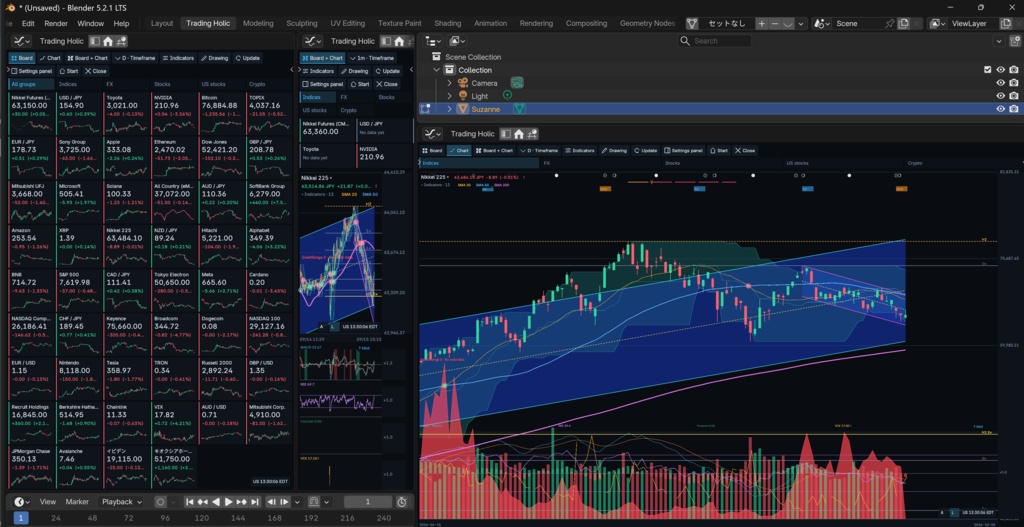Click the current frame number field
Image resolution: width=1024 pixels, height=527 pixels.
pyautogui.click(x=368, y=502)
